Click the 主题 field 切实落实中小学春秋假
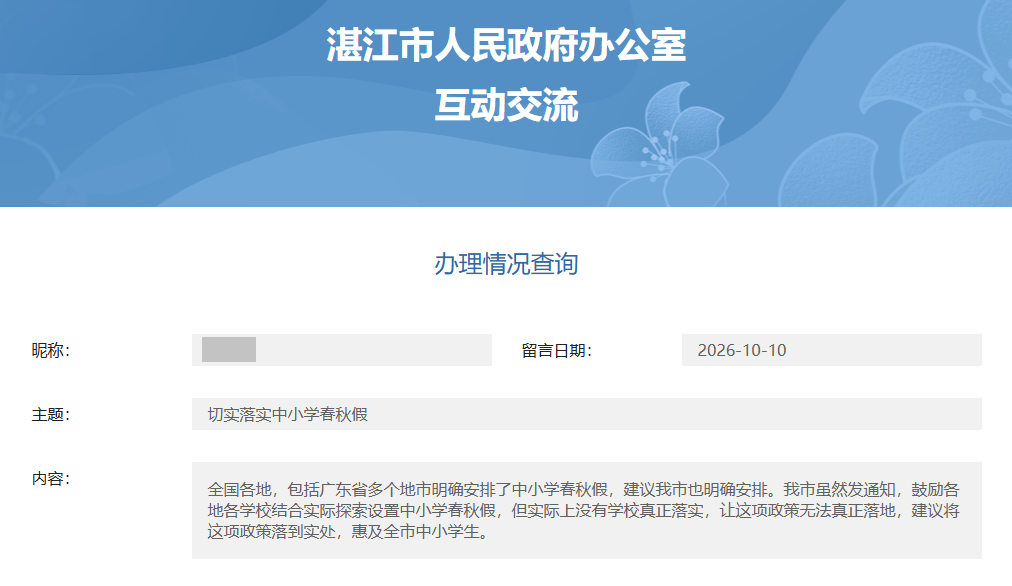 587,414
